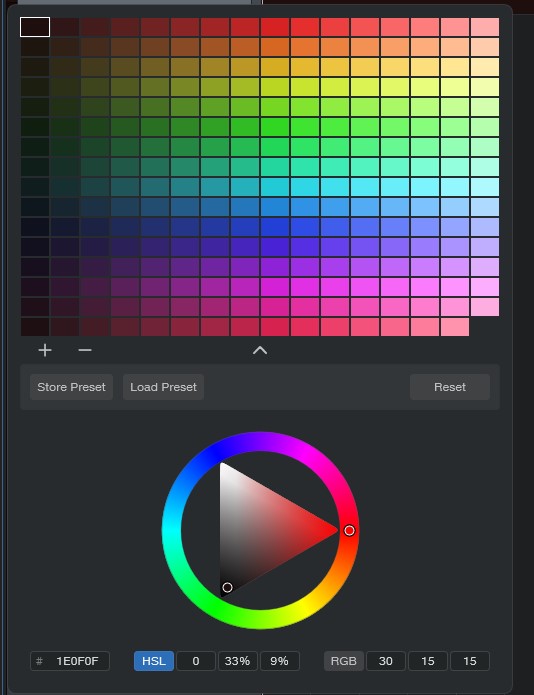The width and height of the screenshot is (534, 695).
Task: Click the pure red tip of the triangle
Action: 335,530
